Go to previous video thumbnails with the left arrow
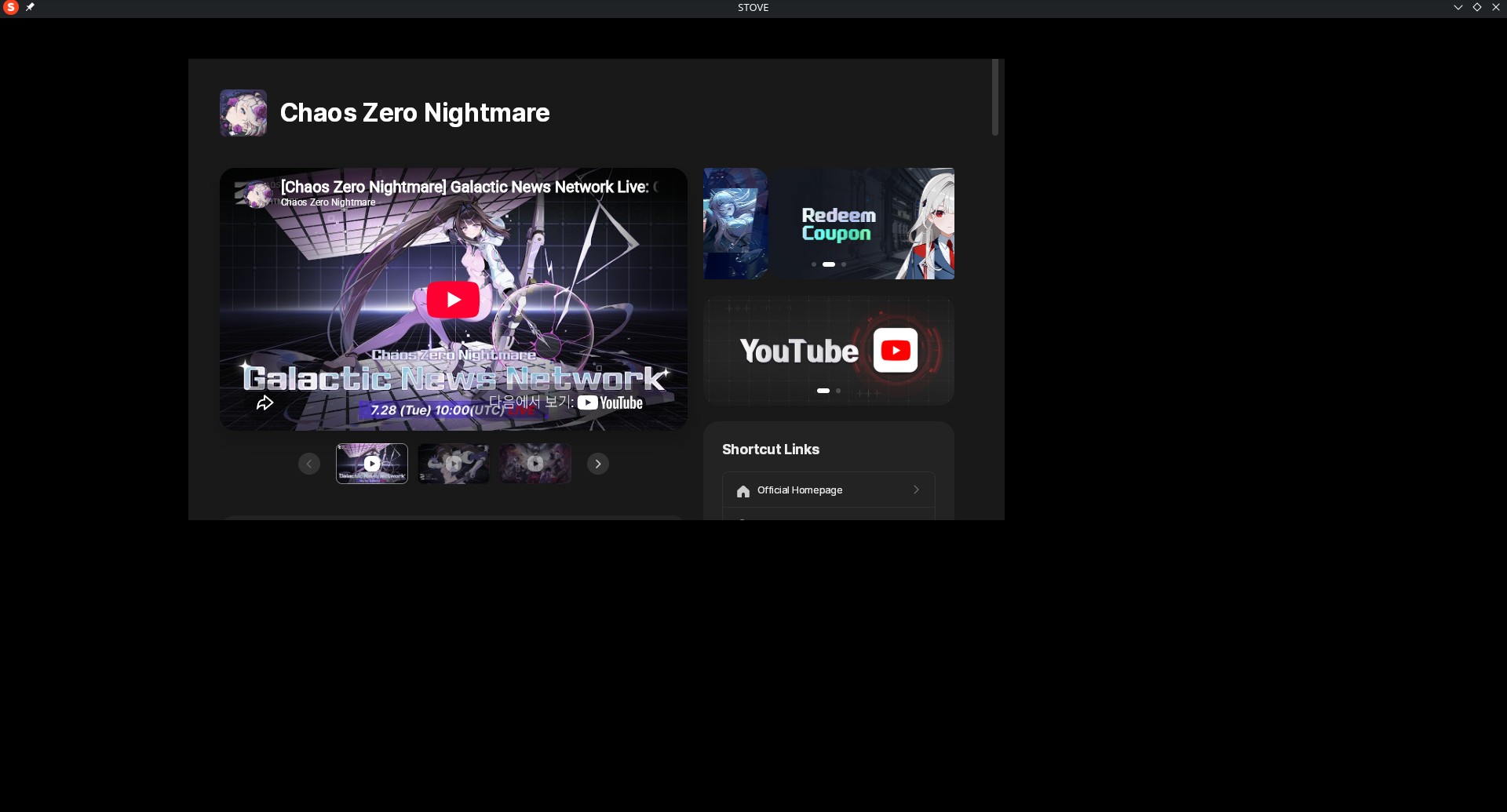1507x812 pixels. (x=309, y=464)
